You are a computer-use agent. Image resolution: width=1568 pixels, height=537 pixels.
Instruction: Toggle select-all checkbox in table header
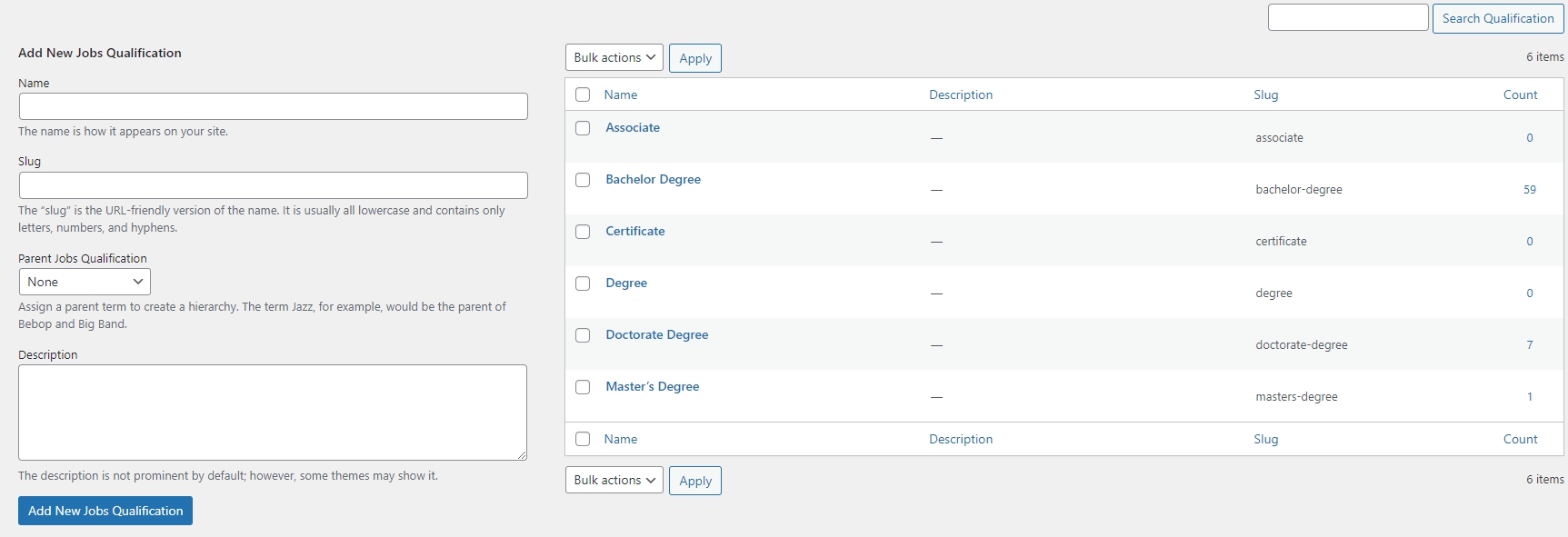point(583,94)
